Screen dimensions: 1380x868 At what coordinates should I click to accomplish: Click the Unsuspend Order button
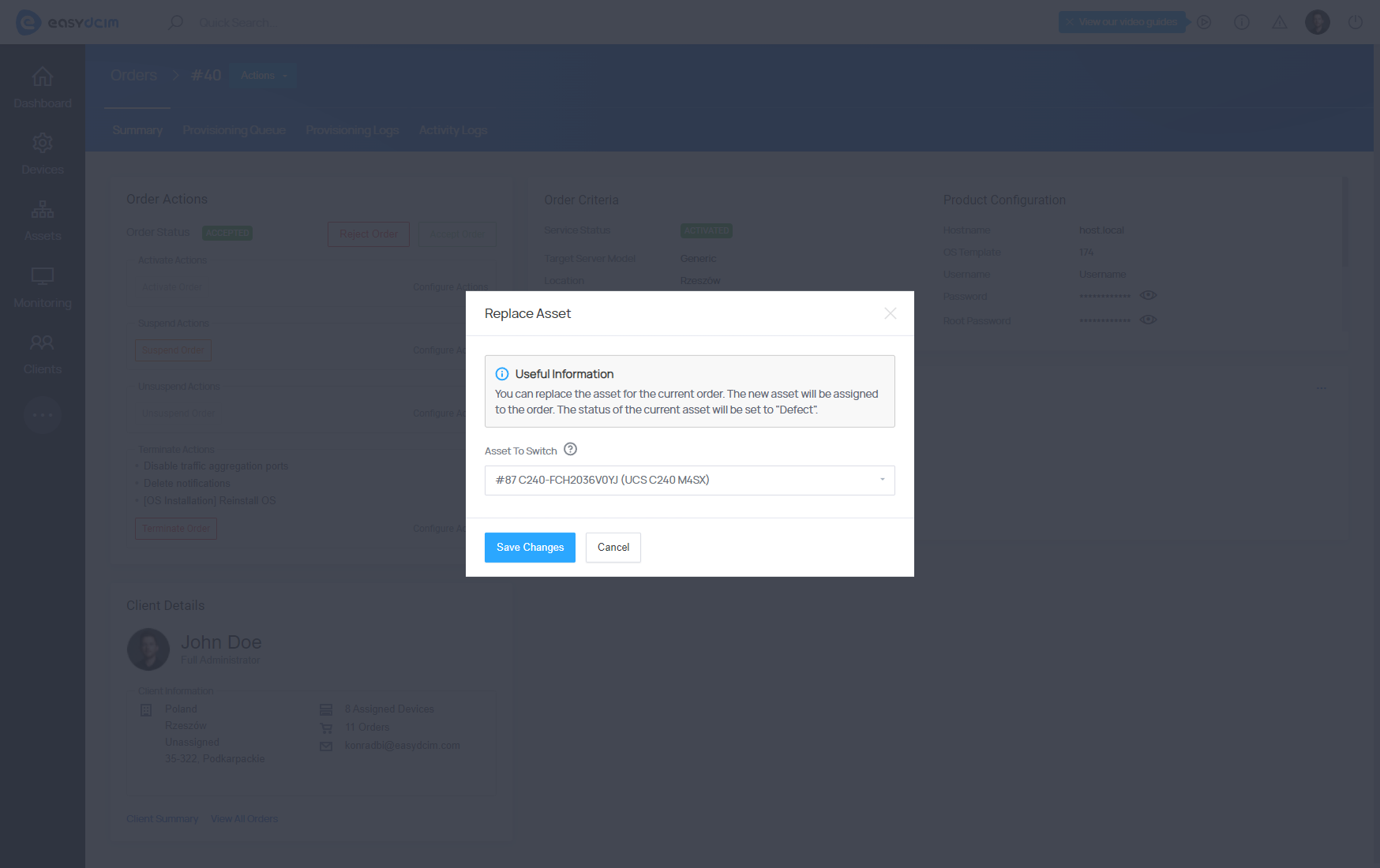(178, 413)
